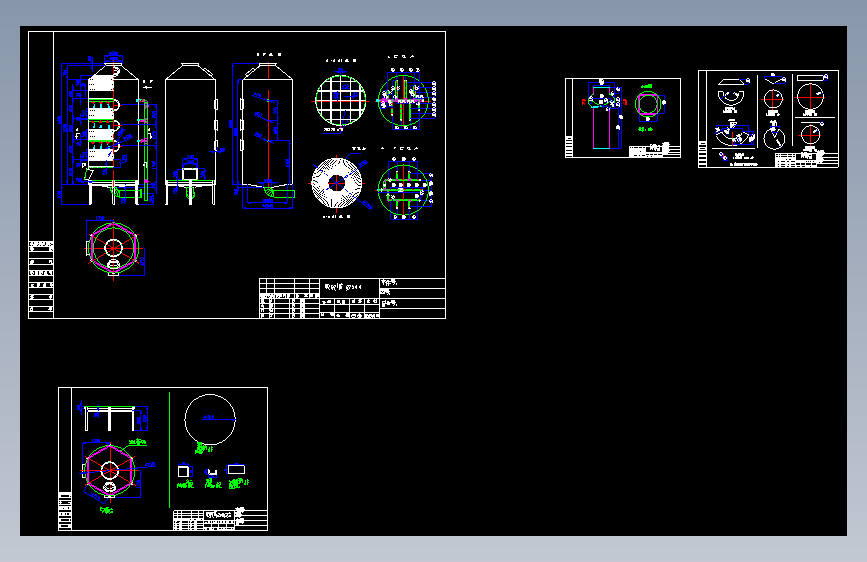The height and width of the screenshot is (562, 867).
Task: Select the magenta hexagon view in the bottom-left sheet
Action: [110, 470]
